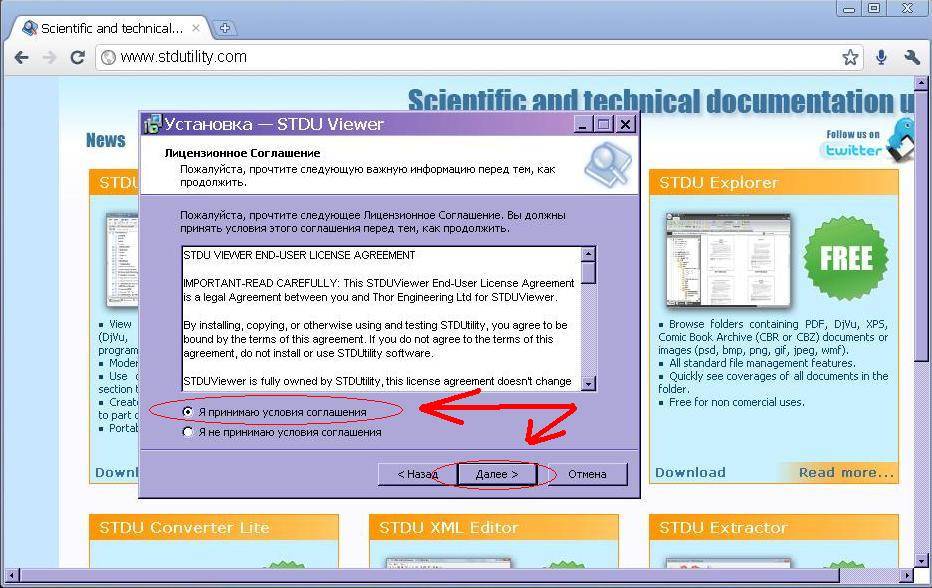This screenshot has height=588, width=932.
Task: Click the license agreement scrollbar thumb
Action: 588,273
